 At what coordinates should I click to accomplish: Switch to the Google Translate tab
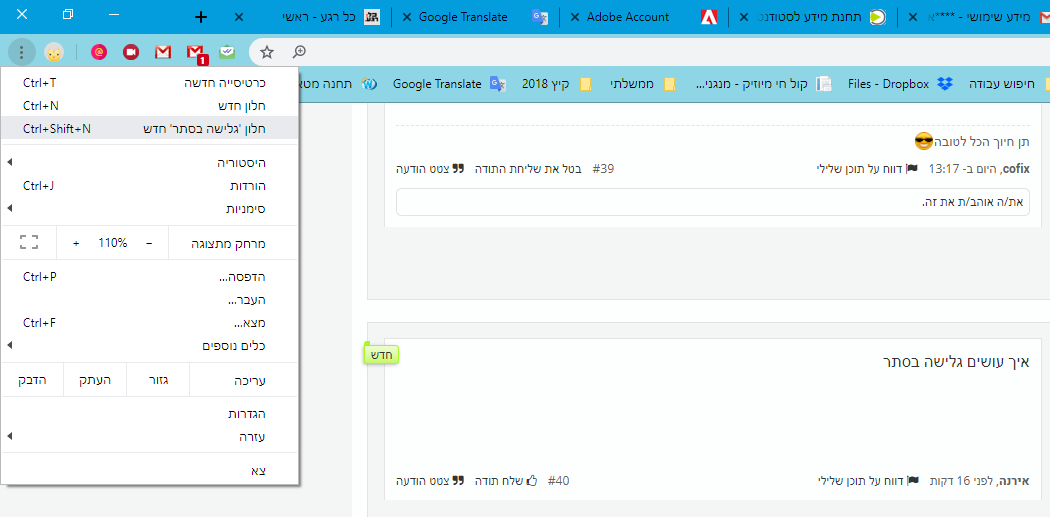click(x=475, y=17)
